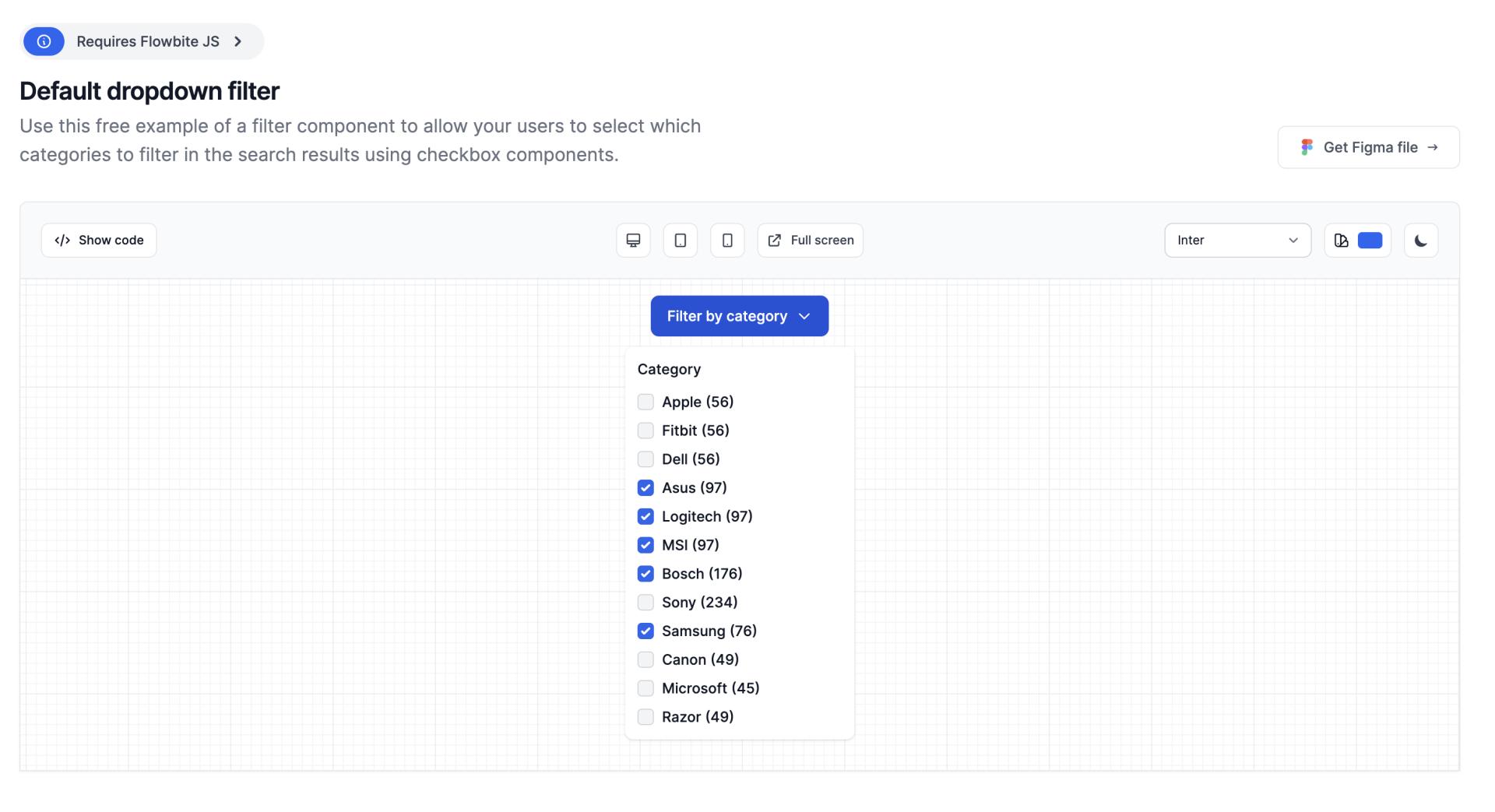This screenshot has height=812, width=1495.
Task: Click the Default dropdown filter heading
Action: [x=149, y=91]
